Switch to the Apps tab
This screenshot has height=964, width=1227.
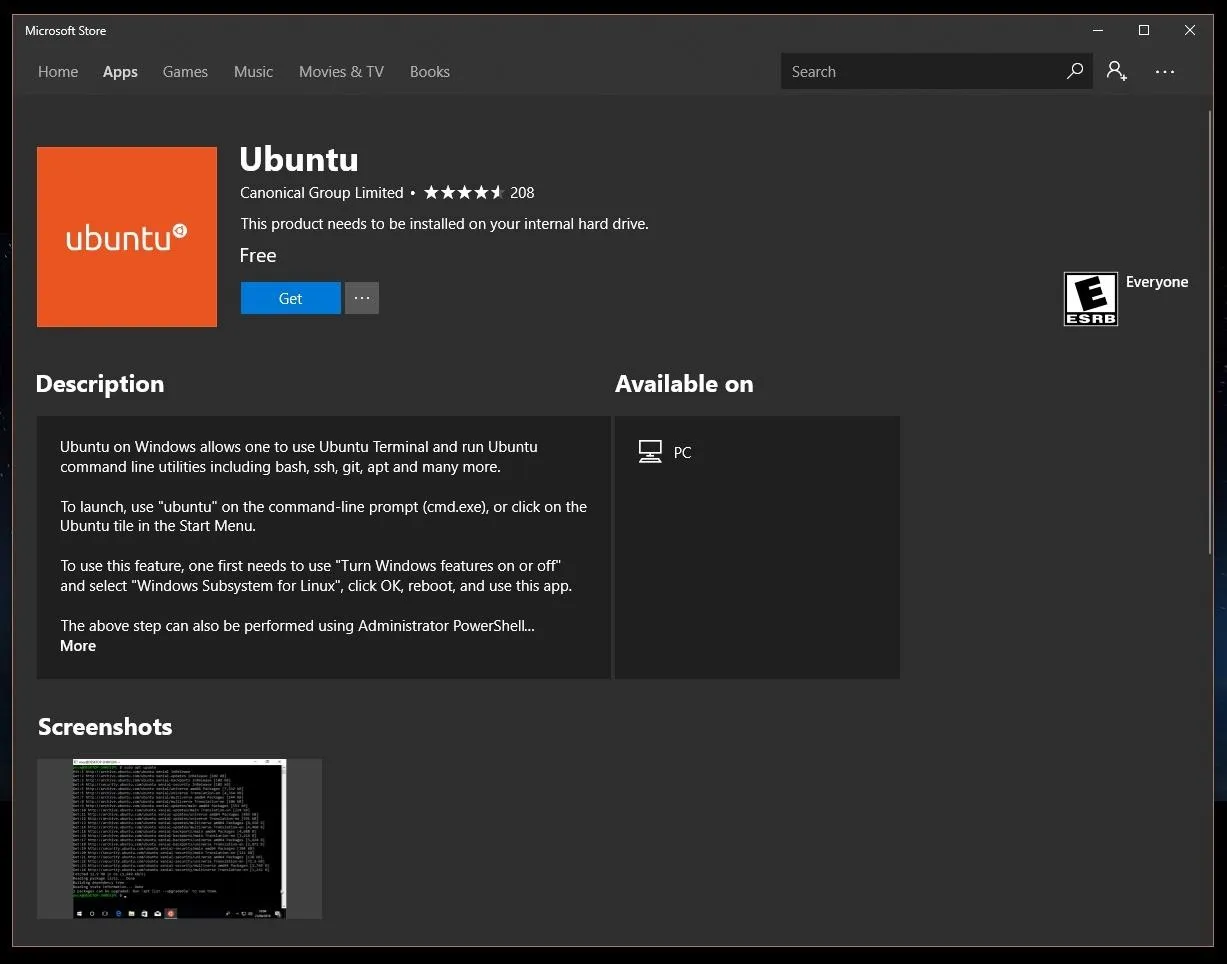coord(120,72)
